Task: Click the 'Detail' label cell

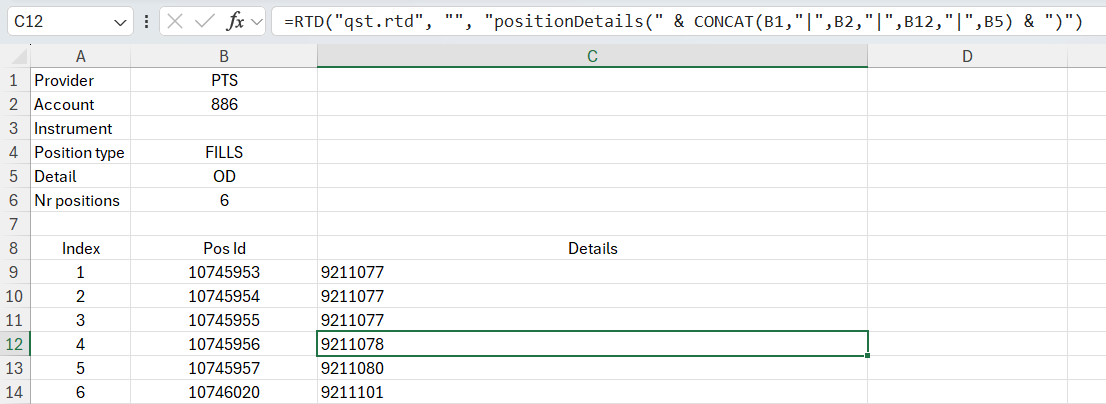Action: coord(80,176)
